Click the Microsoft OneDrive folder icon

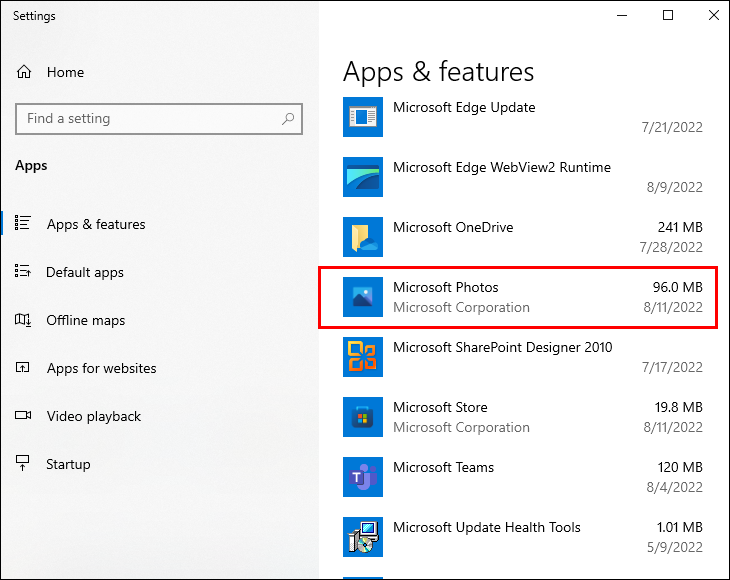pos(363,237)
